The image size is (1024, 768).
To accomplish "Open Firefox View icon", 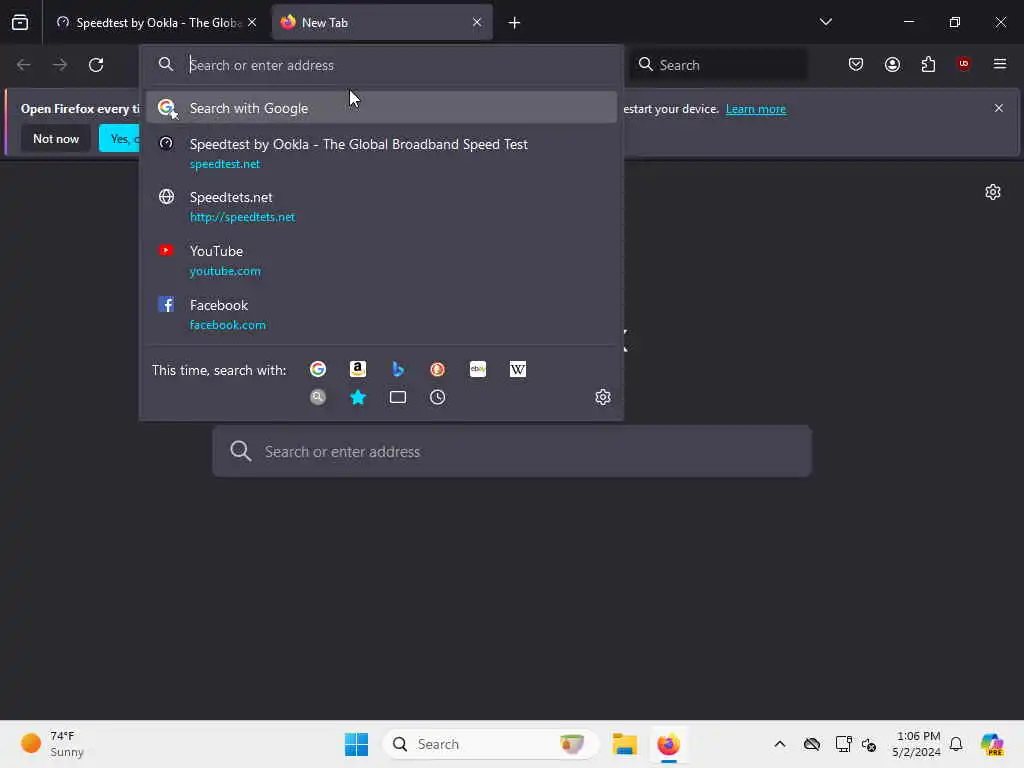I will pos(20,23).
